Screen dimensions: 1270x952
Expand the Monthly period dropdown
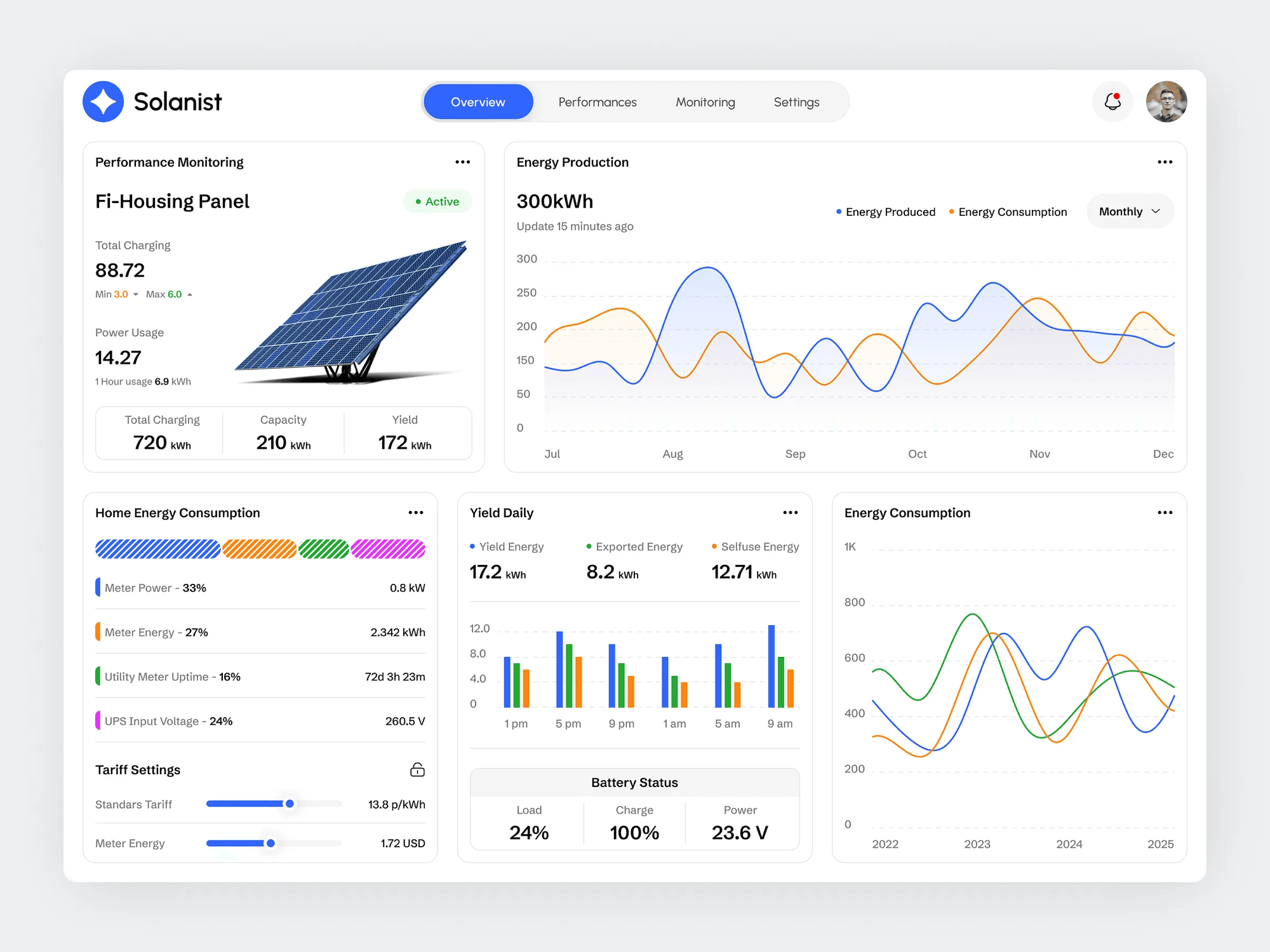coord(1130,211)
